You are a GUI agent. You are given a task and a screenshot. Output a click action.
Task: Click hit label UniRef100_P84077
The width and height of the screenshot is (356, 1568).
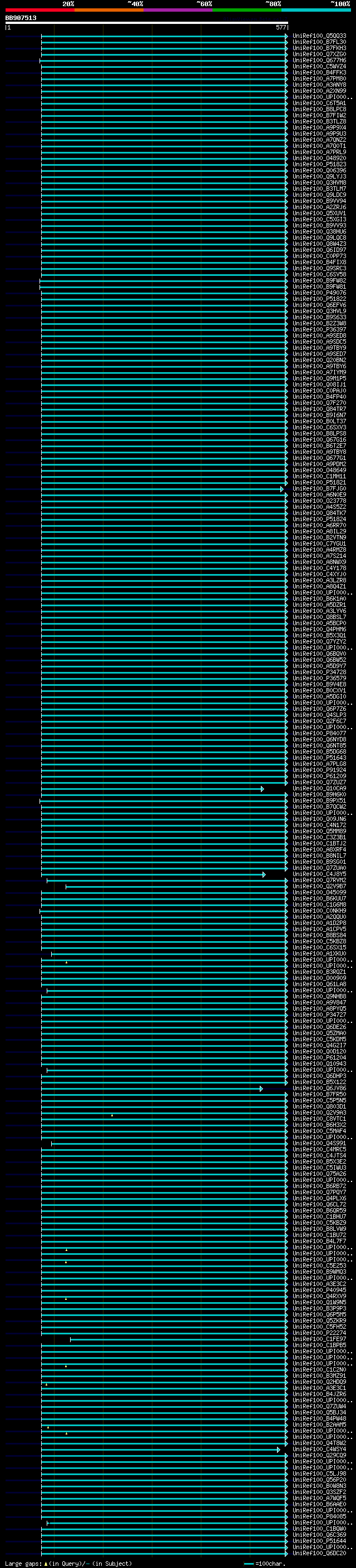(x=319, y=734)
